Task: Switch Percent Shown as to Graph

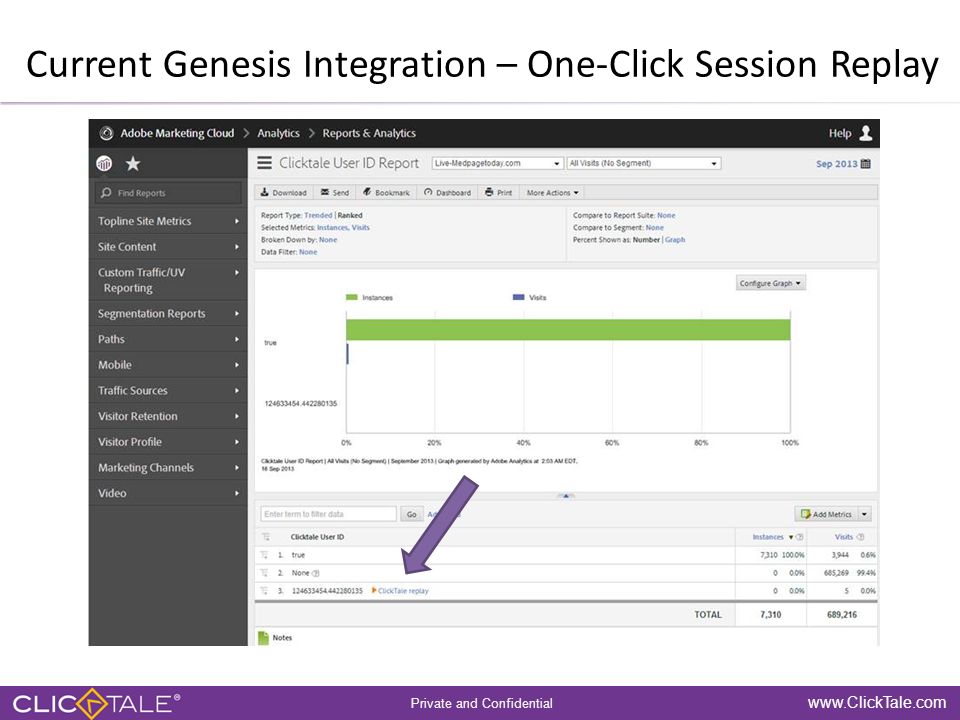Action: [x=675, y=240]
